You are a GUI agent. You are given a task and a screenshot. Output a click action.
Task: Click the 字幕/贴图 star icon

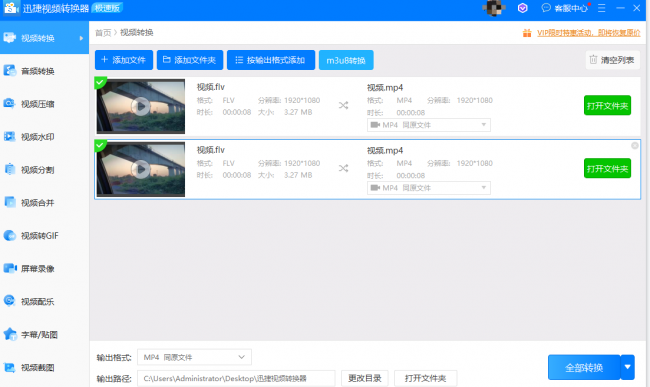tap(10, 334)
